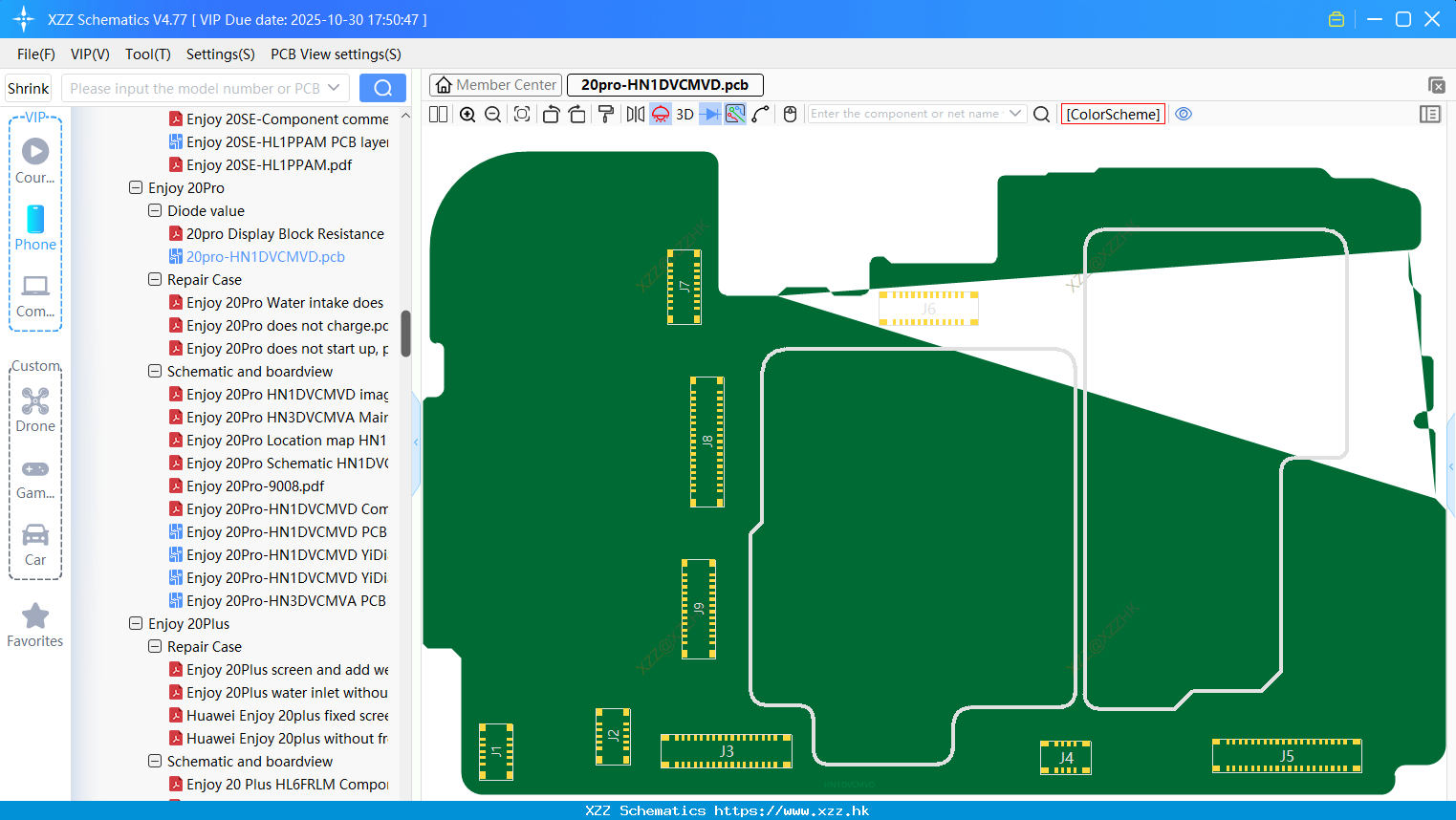This screenshot has width=1456, height=820.
Task: Collapse Repair Case under Enjoy 20Plus
Action: click(x=155, y=646)
